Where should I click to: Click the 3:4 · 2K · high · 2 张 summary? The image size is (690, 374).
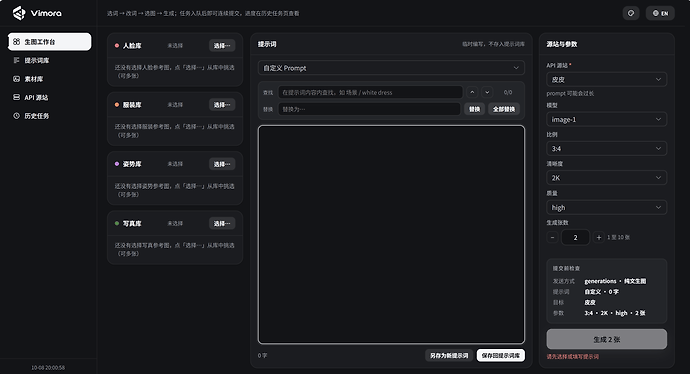click(x=615, y=313)
